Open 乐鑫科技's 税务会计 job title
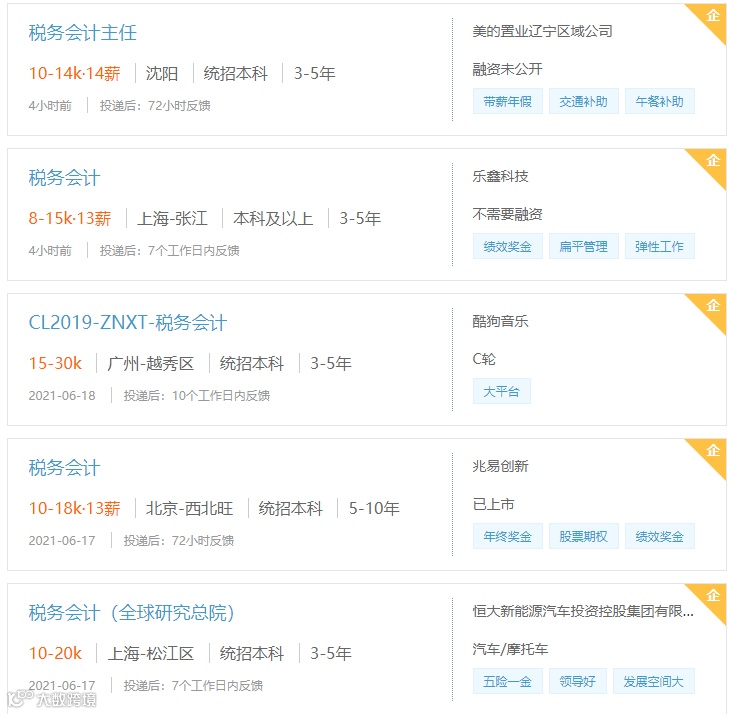 [64, 178]
